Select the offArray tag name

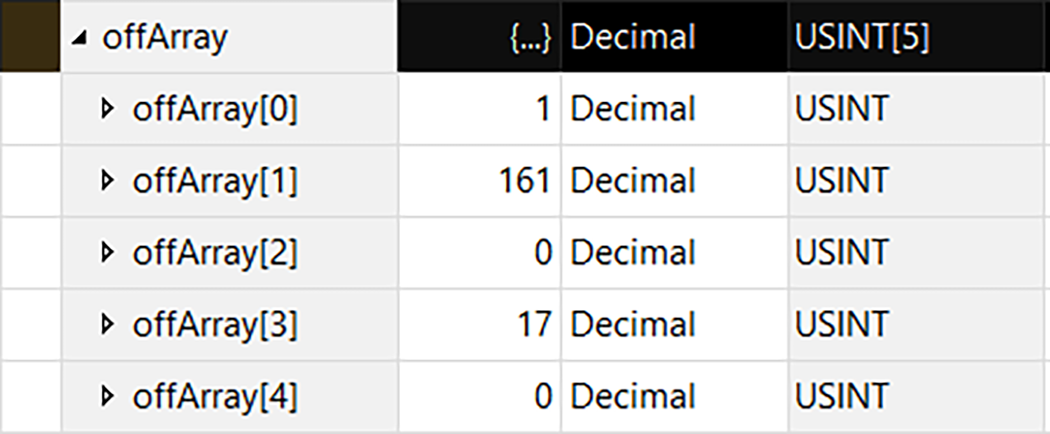(165, 38)
